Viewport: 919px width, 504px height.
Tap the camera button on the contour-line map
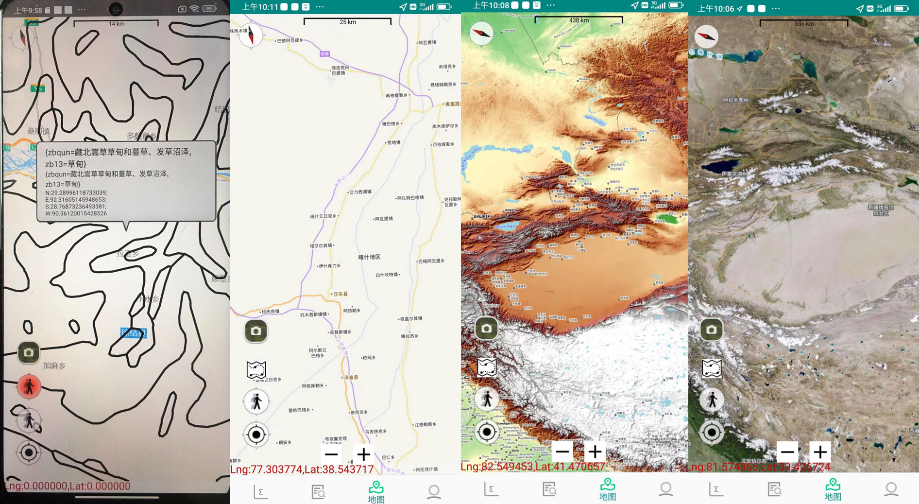[29, 353]
